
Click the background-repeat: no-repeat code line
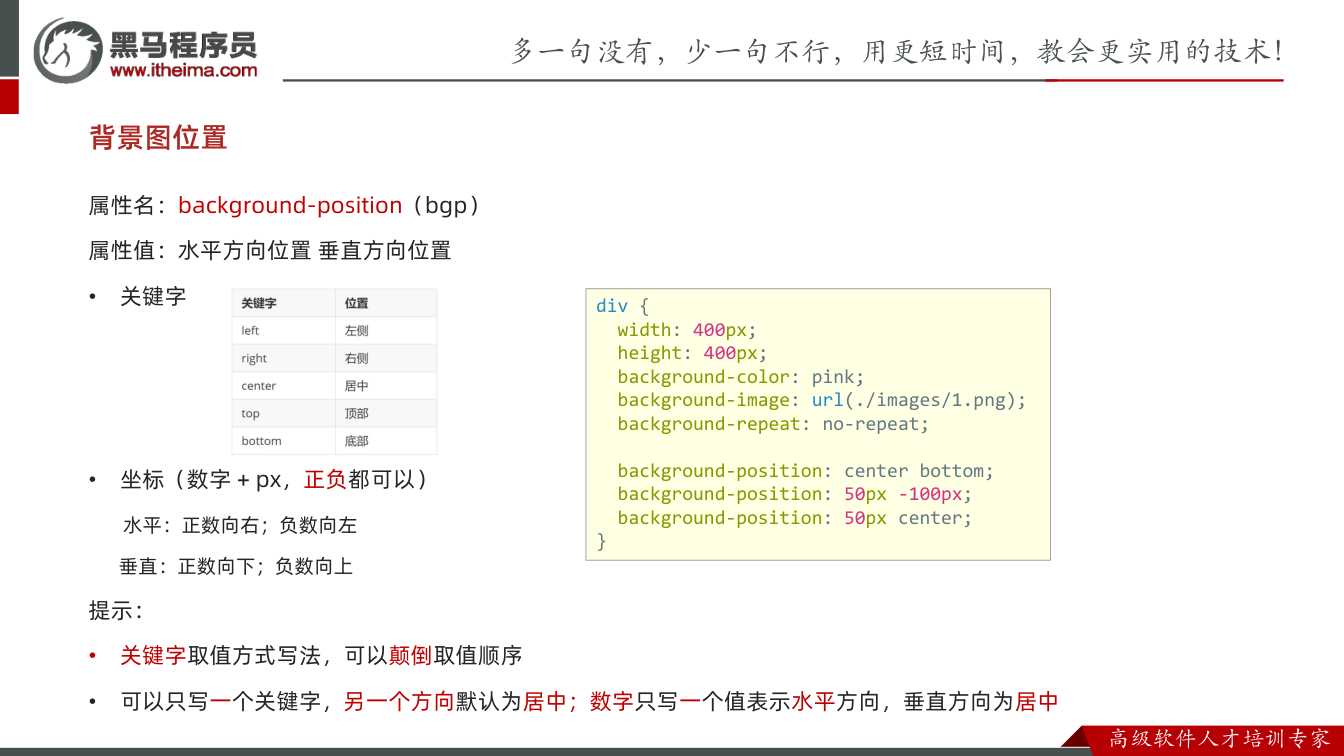pos(773,424)
